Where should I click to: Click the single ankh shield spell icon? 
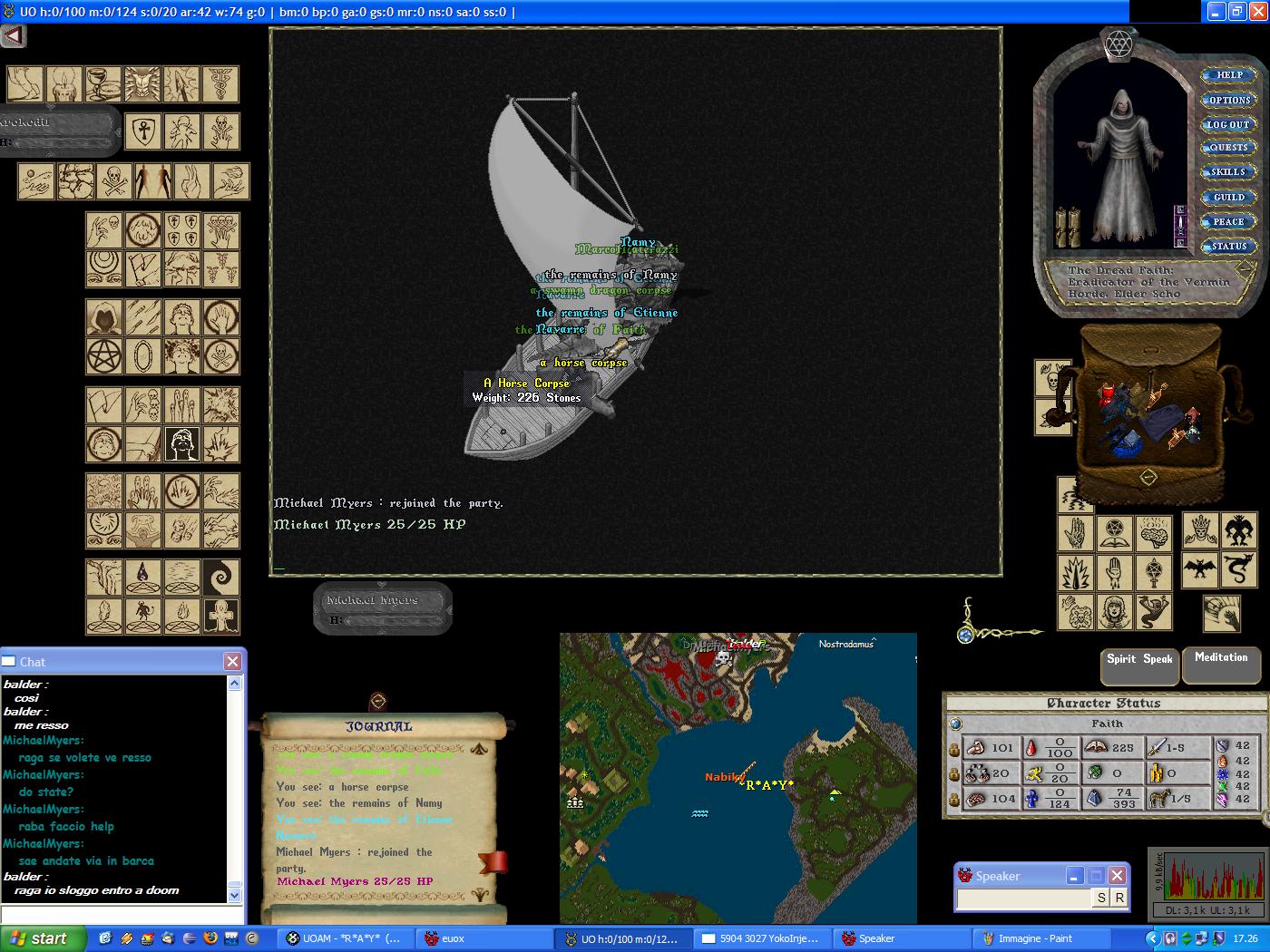(x=143, y=131)
